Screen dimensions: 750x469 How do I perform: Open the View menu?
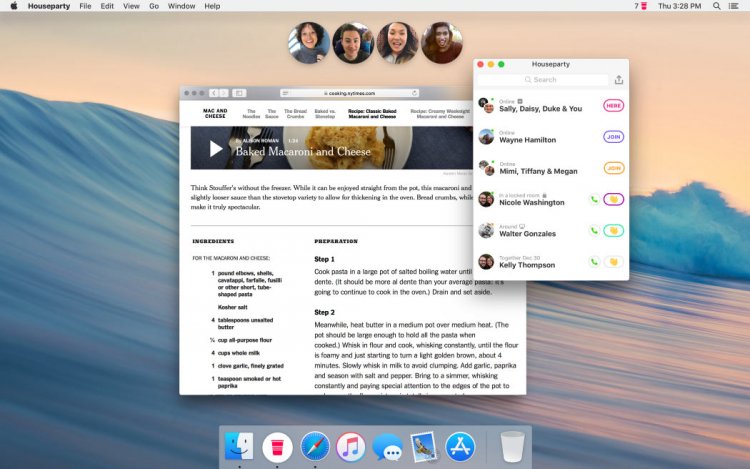[131, 6]
